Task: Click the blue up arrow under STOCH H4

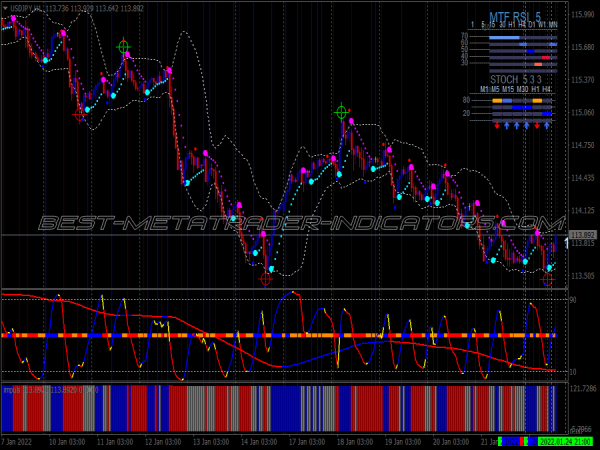Action: coord(547,125)
